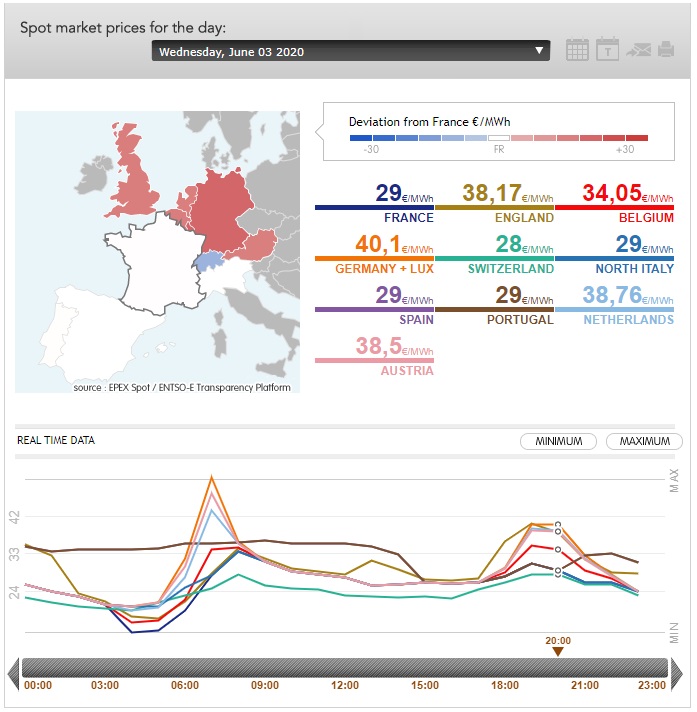
Task: Open the date dropdown Wednesday, June 03 2020
Action: (x=351, y=51)
